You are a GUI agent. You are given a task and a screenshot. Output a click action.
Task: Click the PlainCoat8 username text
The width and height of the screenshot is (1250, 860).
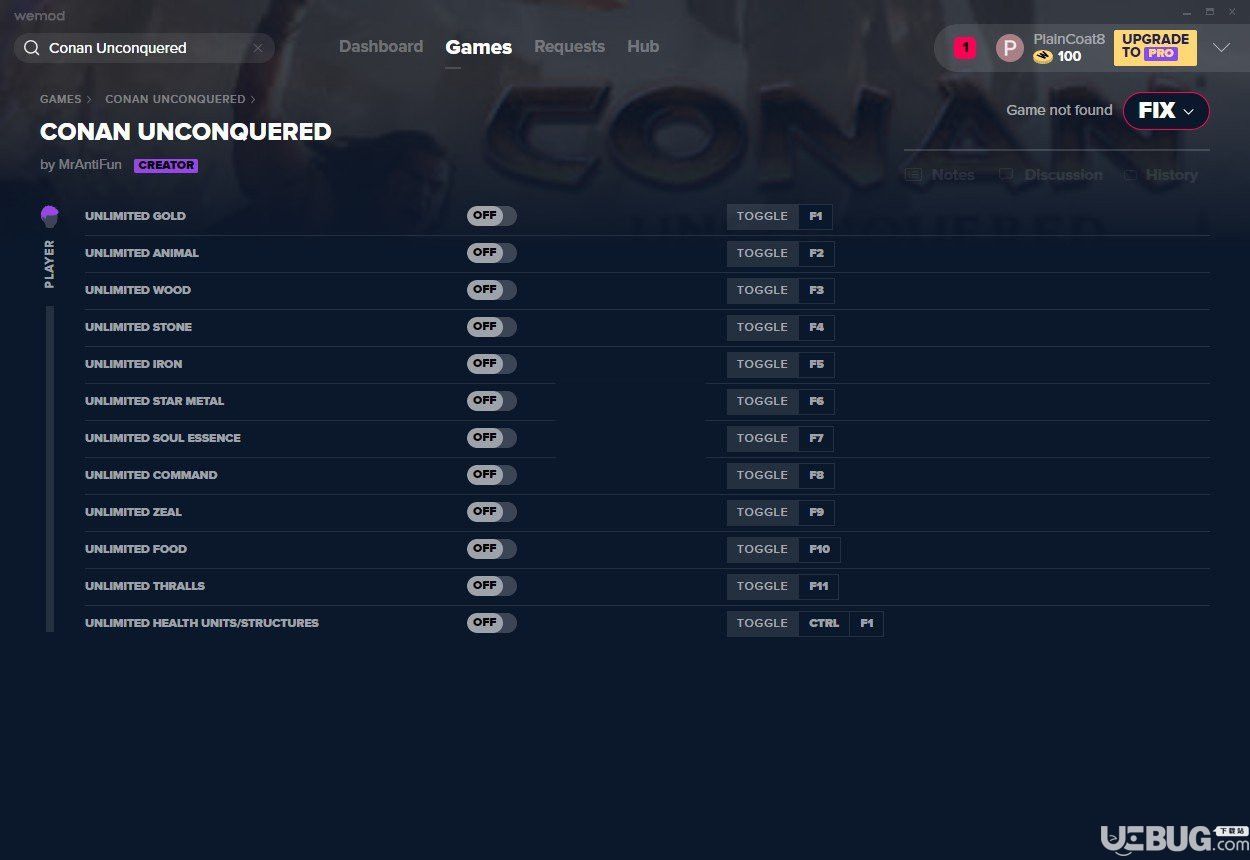click(x=1069, y=39)
